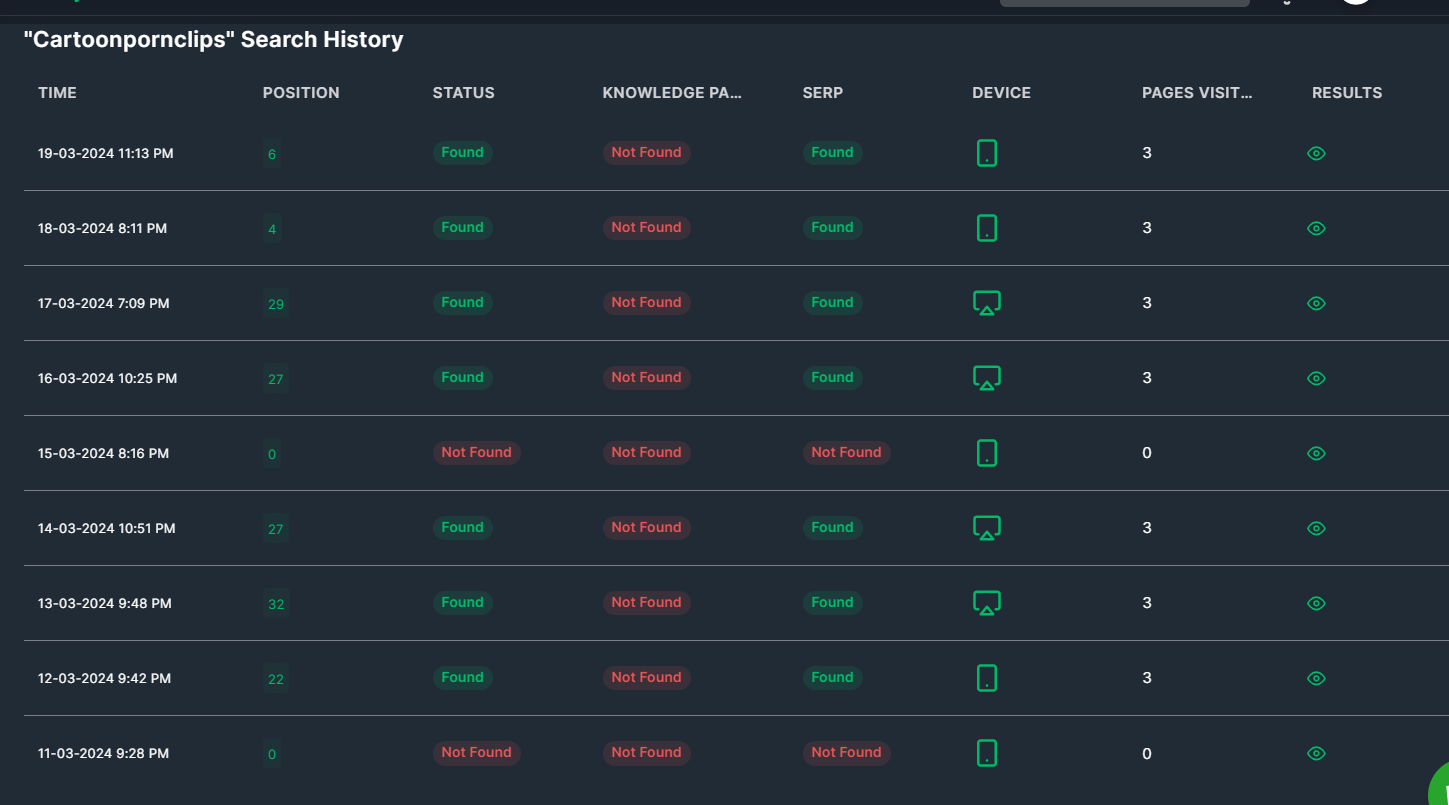View results for 13-03-2024 9:48 PM search

[x=1316, y=603]
